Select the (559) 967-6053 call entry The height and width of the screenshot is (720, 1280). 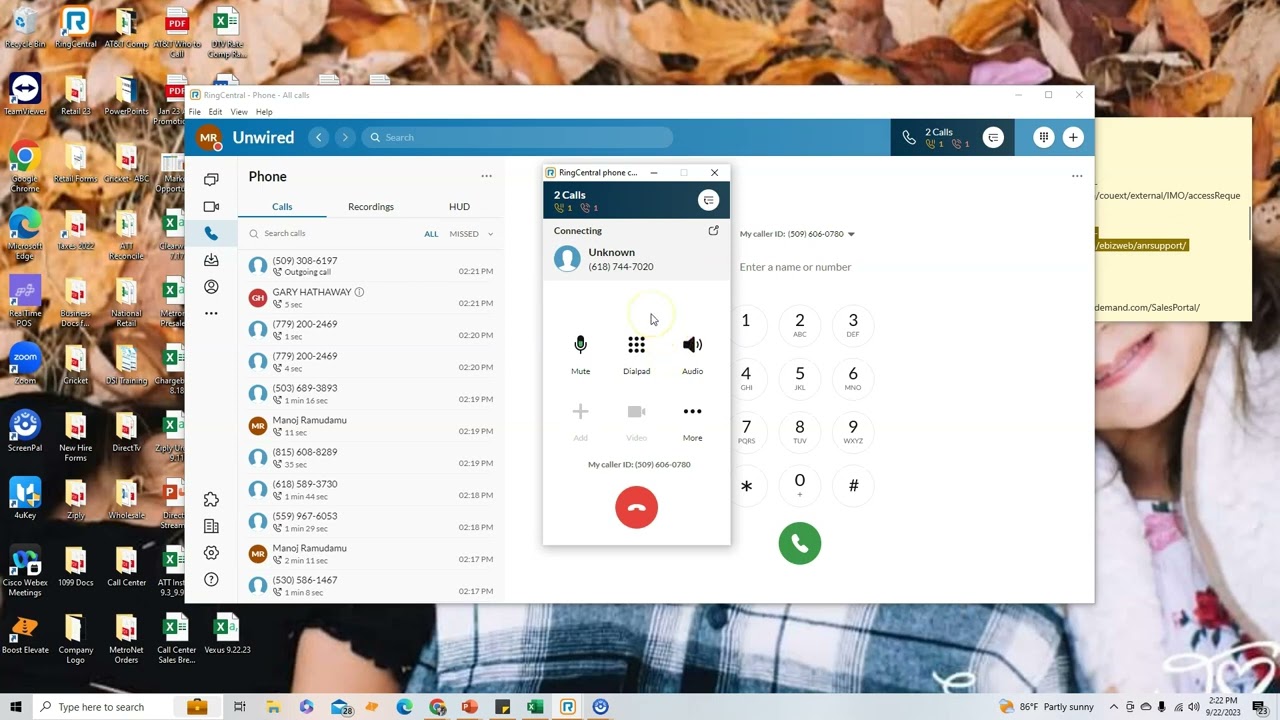pos(370,522)
